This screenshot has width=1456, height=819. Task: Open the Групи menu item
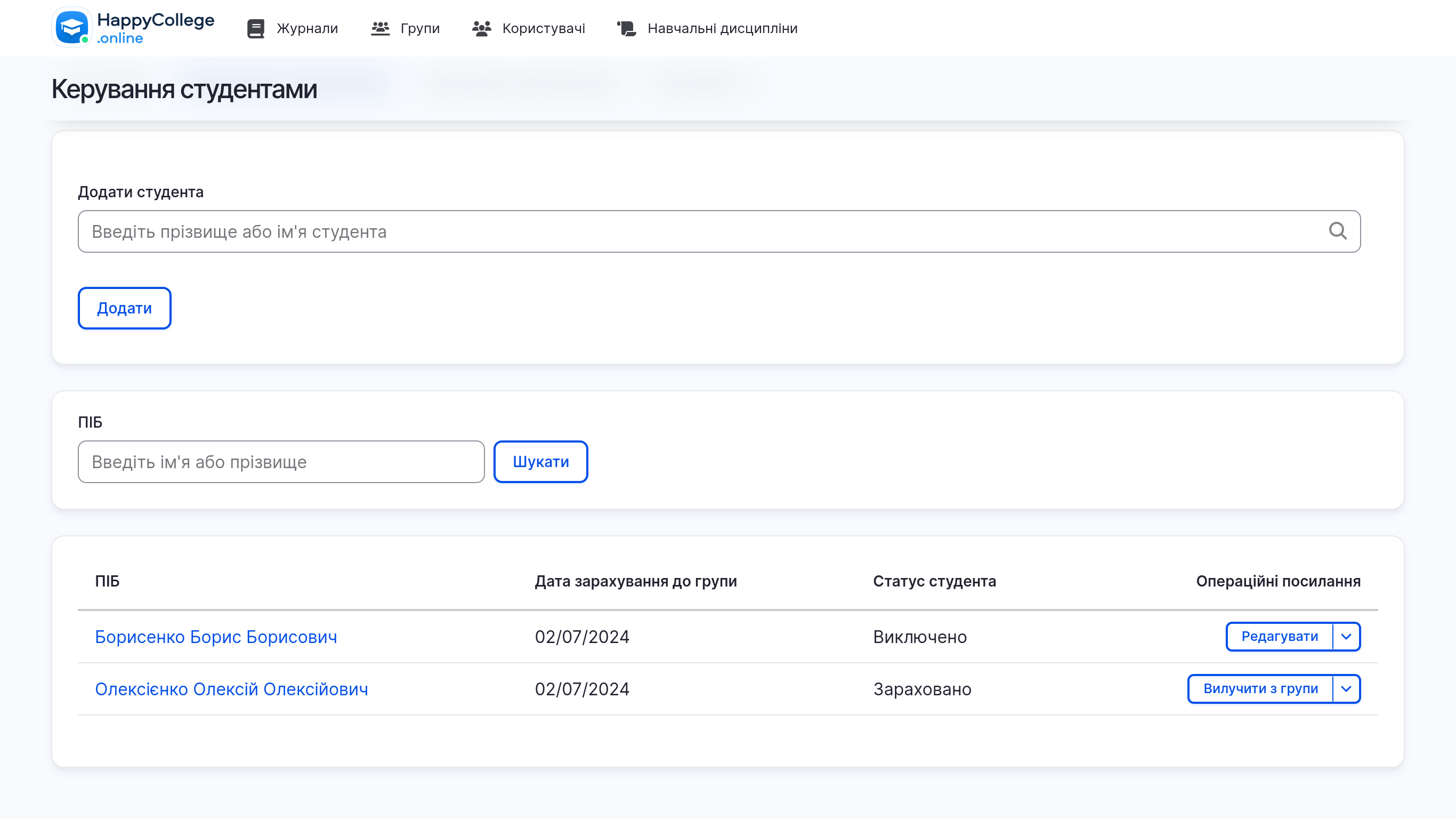[420, 28]
